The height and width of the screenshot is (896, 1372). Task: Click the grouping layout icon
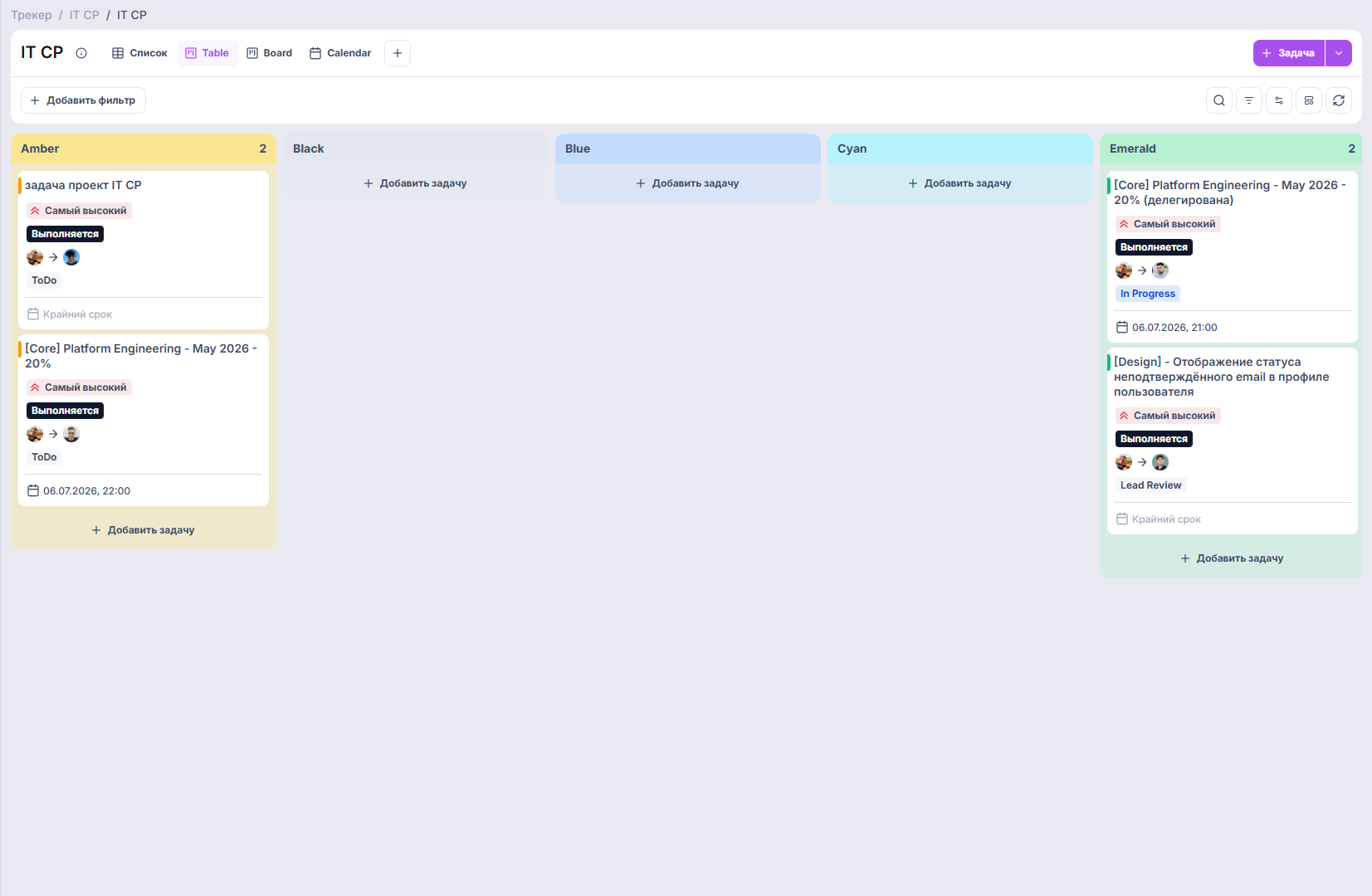[1308, 100]
